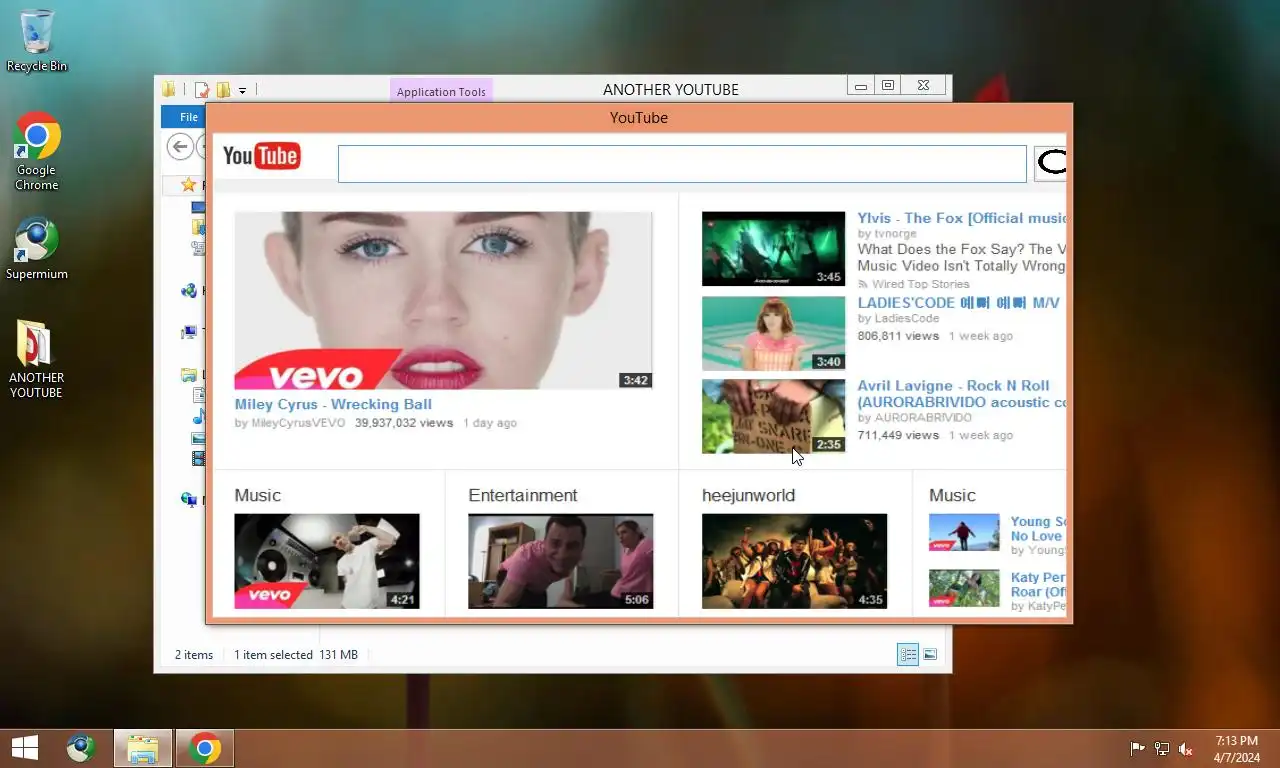Open the network tray icon

coord(1162,749)
